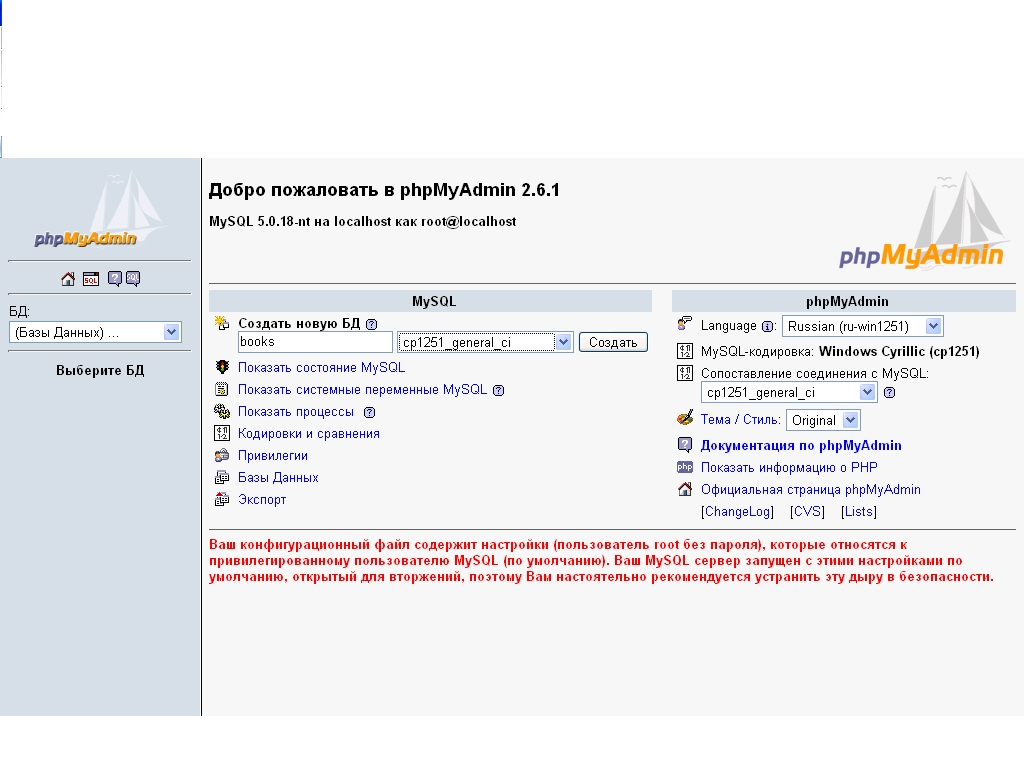Open Кодировки и сравнения link

(x=309, y=434)
